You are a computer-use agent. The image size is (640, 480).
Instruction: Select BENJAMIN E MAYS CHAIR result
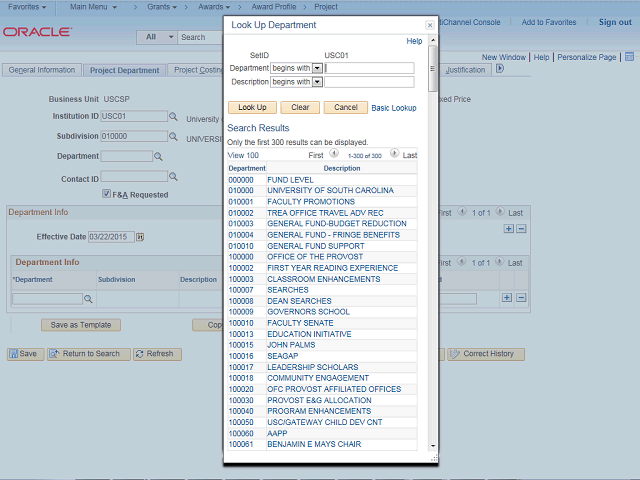[x=314, y=444]
